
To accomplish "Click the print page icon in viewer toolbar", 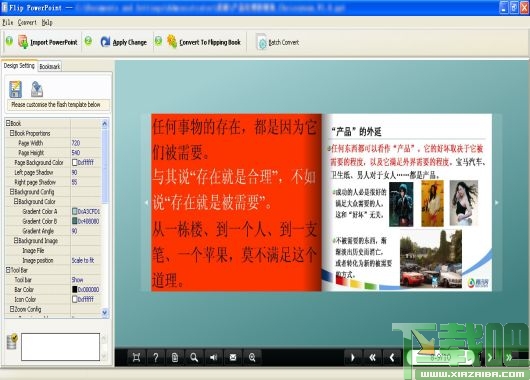I will (x=175, y=357).
